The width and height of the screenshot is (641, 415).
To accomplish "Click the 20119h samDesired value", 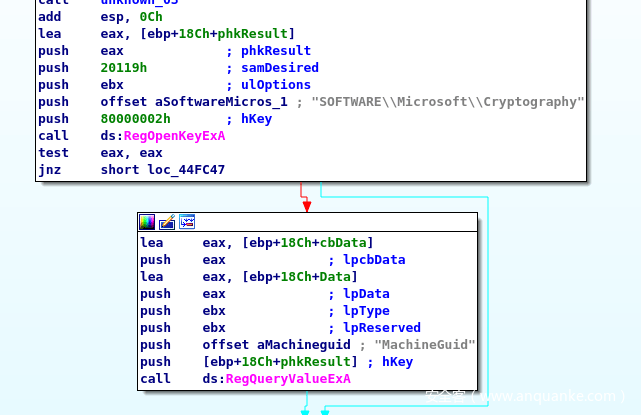I will pyautogui.click(x=123, y=68).
